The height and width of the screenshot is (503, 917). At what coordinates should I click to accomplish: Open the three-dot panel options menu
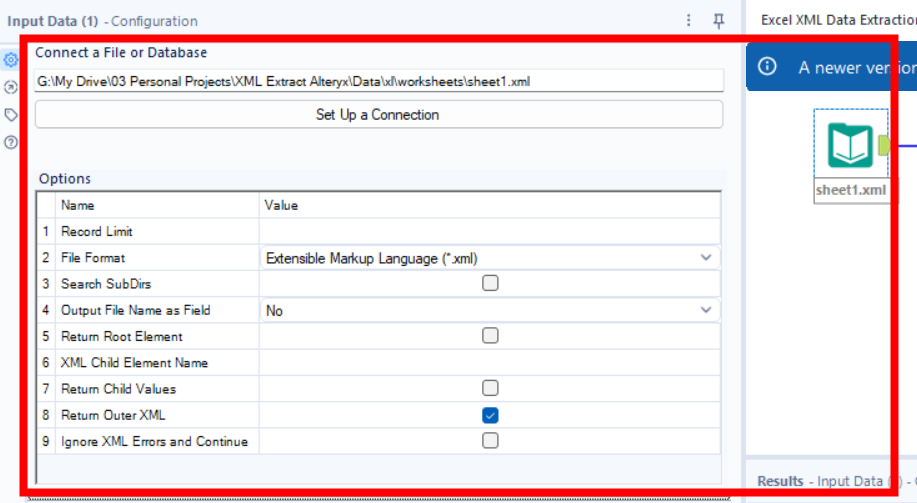click(x=689, y=21)
